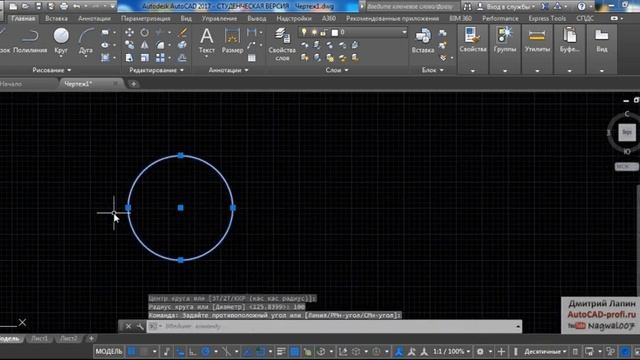Image resolution: width=640 pixels, height=360 pixels.
Task: Click the Erase tool pencil icon
Action: 182,33
